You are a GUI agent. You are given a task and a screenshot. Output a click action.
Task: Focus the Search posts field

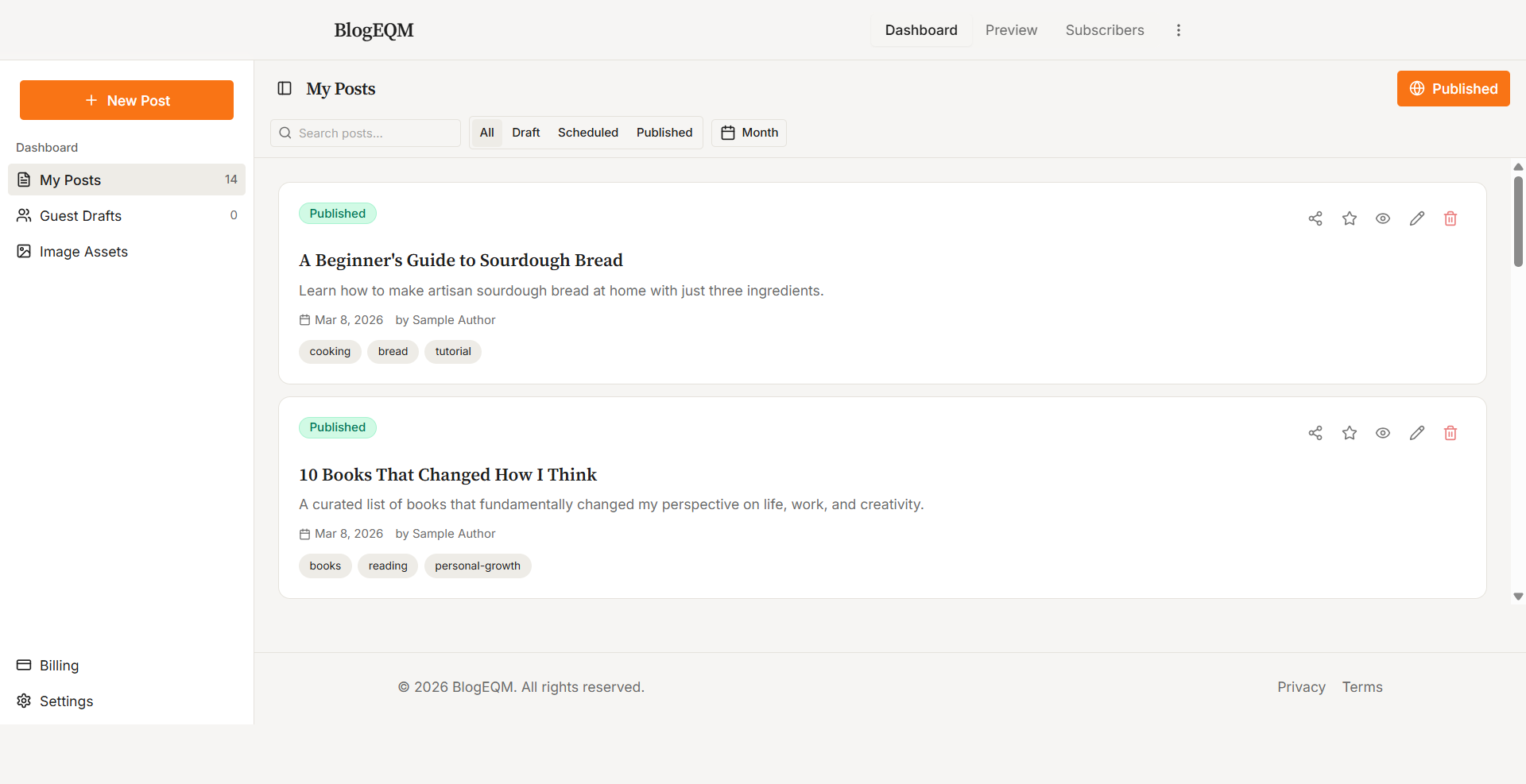(x=366, y=133)
